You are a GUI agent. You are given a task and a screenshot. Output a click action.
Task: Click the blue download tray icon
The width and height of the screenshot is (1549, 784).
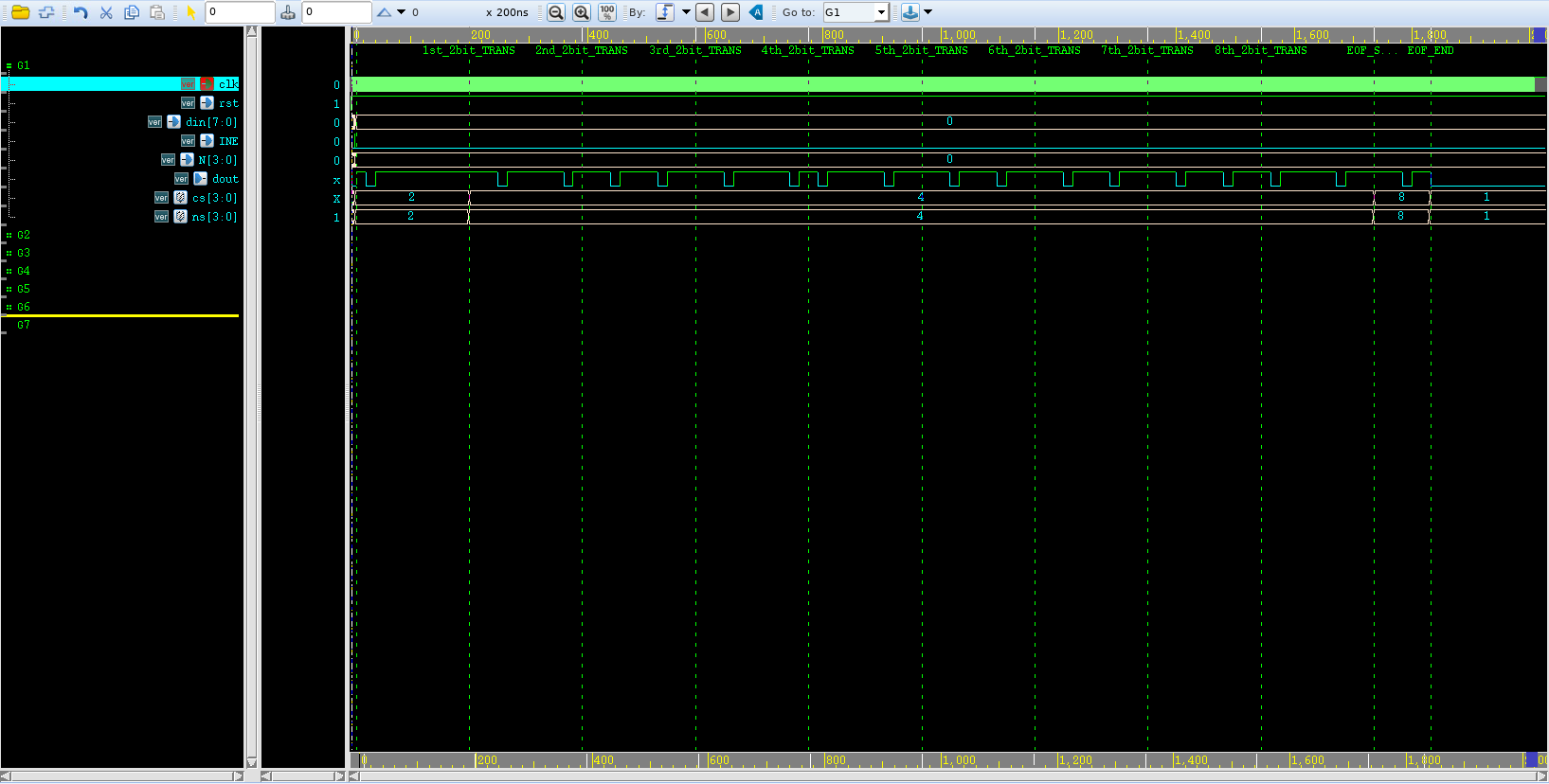tap(910, 12)
